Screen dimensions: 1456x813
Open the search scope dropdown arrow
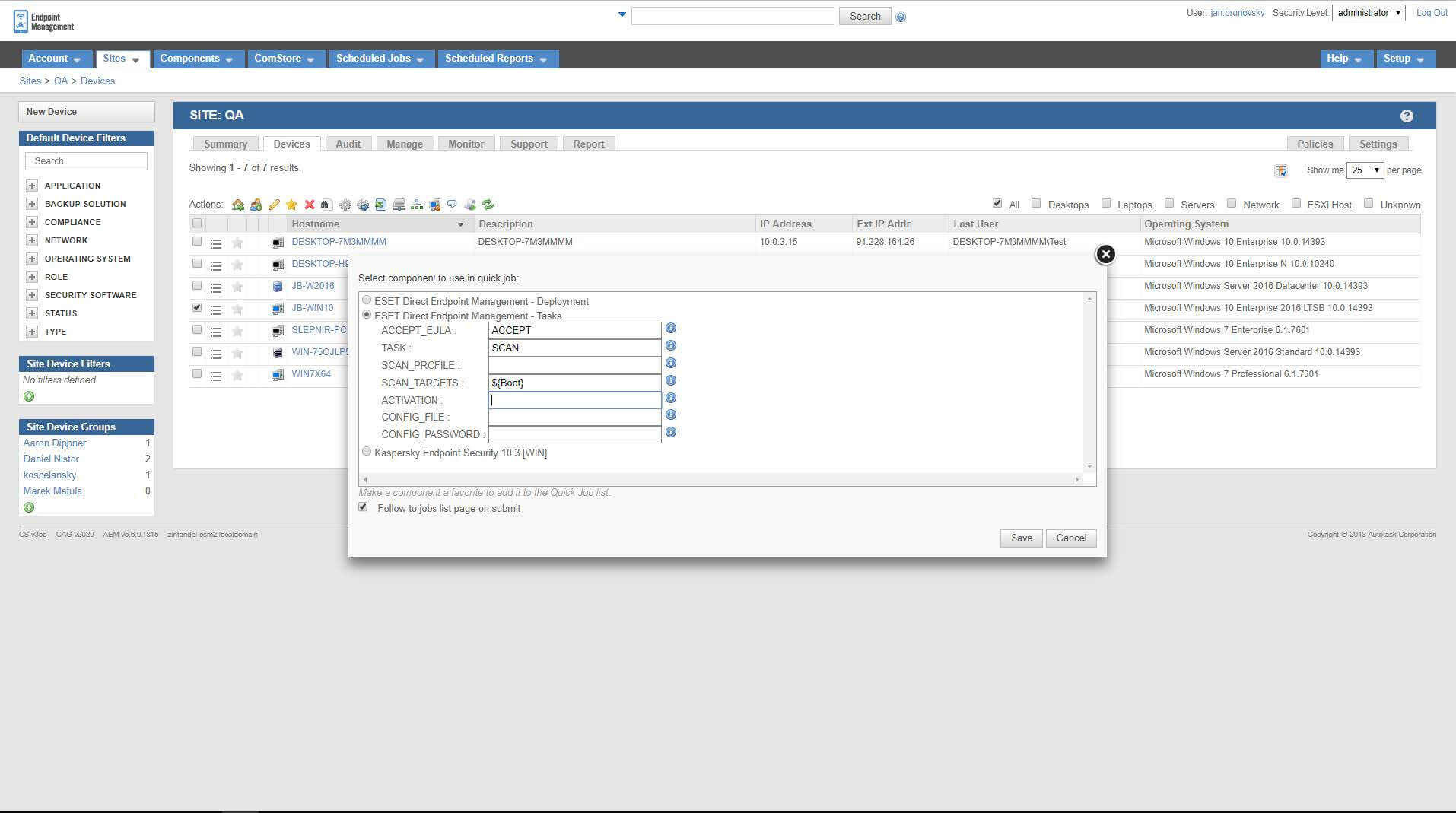tap(622, 14)
